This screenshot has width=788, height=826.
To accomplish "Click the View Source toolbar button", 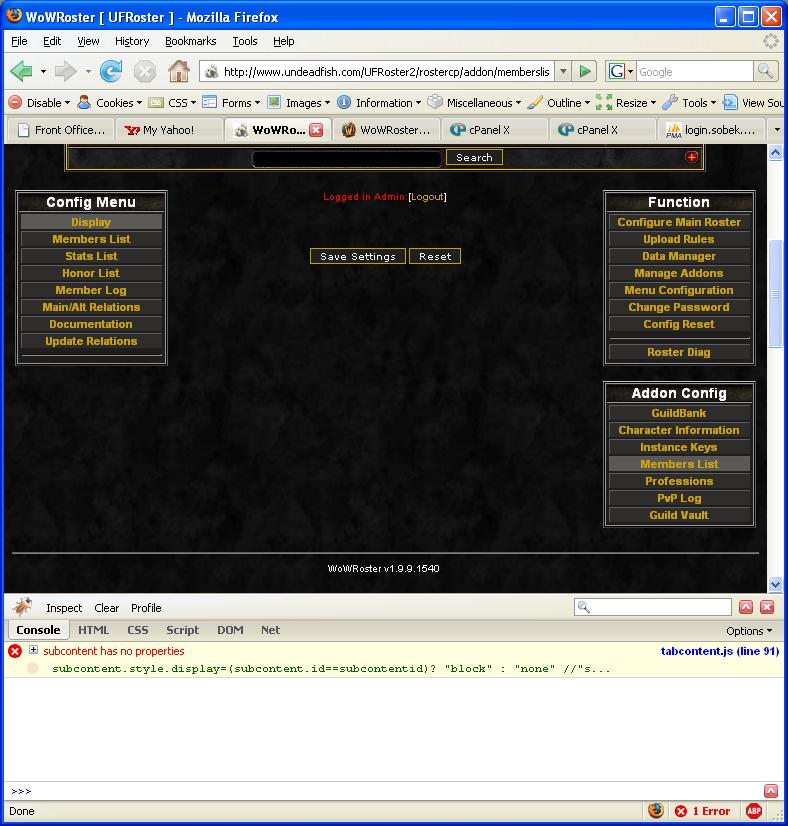I will pos(753,103).
